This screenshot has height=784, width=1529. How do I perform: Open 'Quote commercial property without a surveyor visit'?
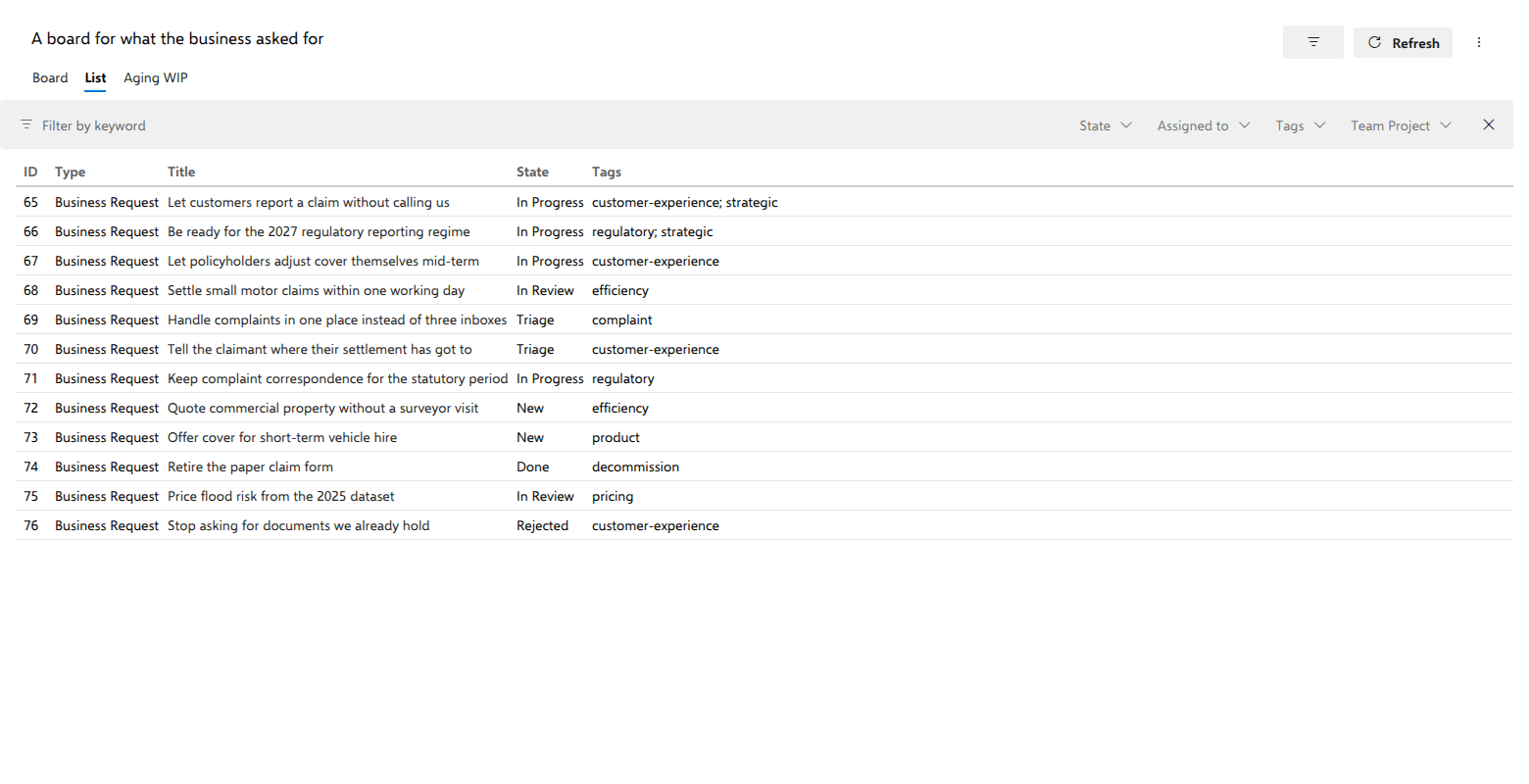323,408
